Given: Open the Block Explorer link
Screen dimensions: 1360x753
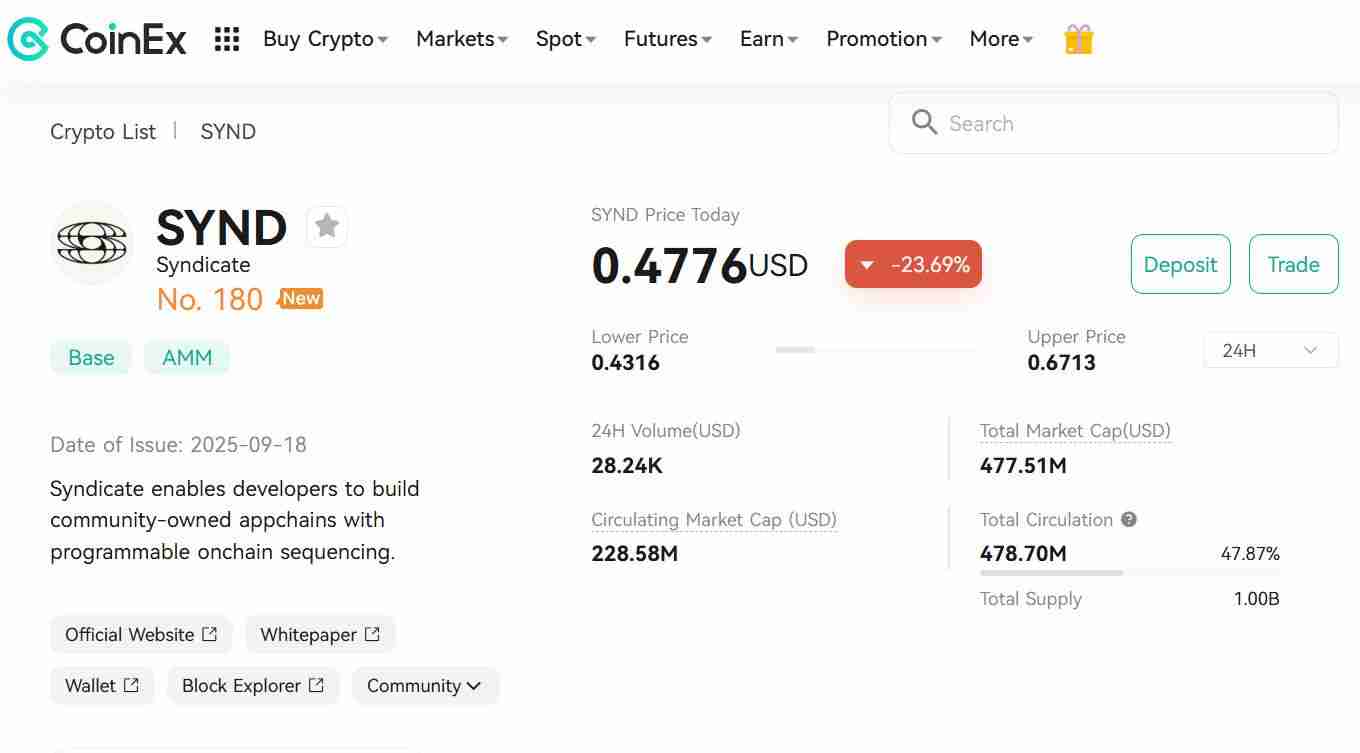Looking at the screenshot, I should click(x=253, y=686).
